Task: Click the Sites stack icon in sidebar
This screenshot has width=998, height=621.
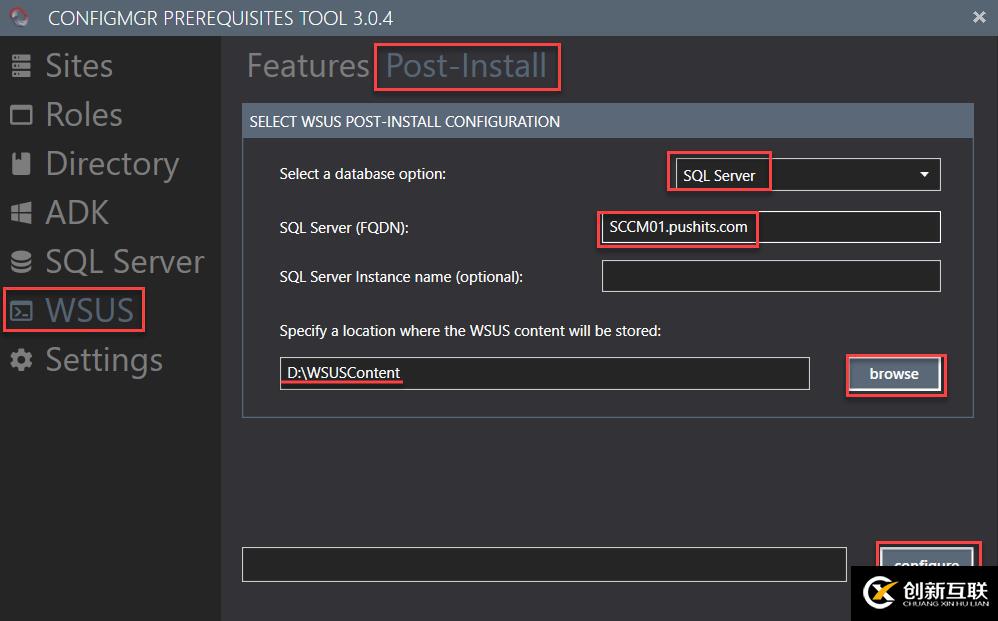Action: pyautogui.click(x=21, y=66)
